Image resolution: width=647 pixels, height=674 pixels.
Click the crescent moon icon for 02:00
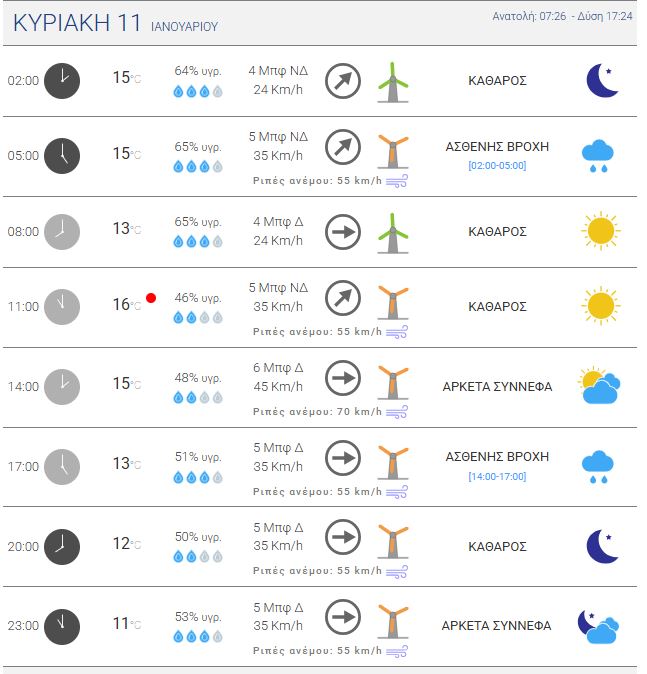click(601, 80)
